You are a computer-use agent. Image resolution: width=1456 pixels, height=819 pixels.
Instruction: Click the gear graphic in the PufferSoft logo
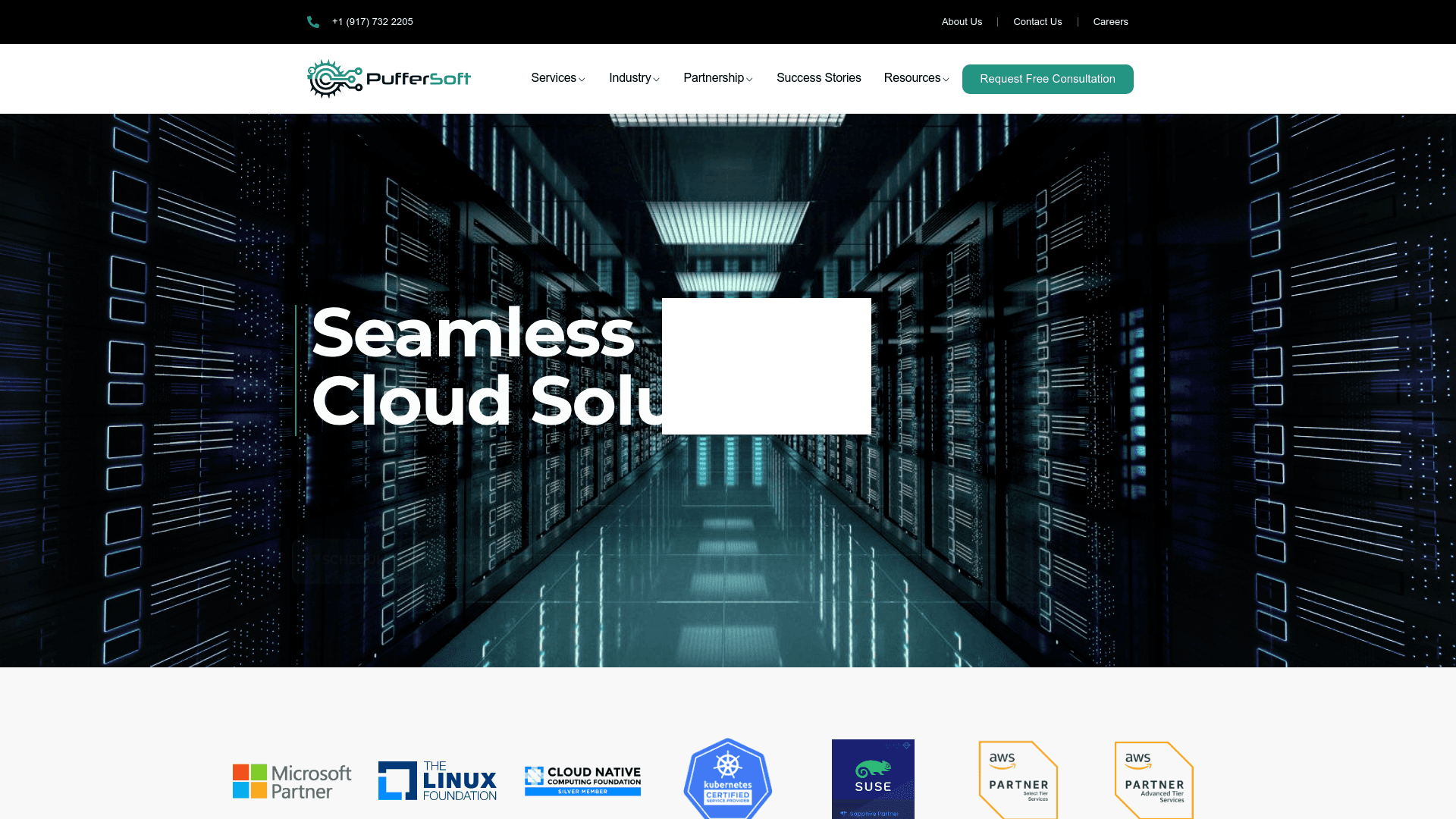[x=330, y=78]
